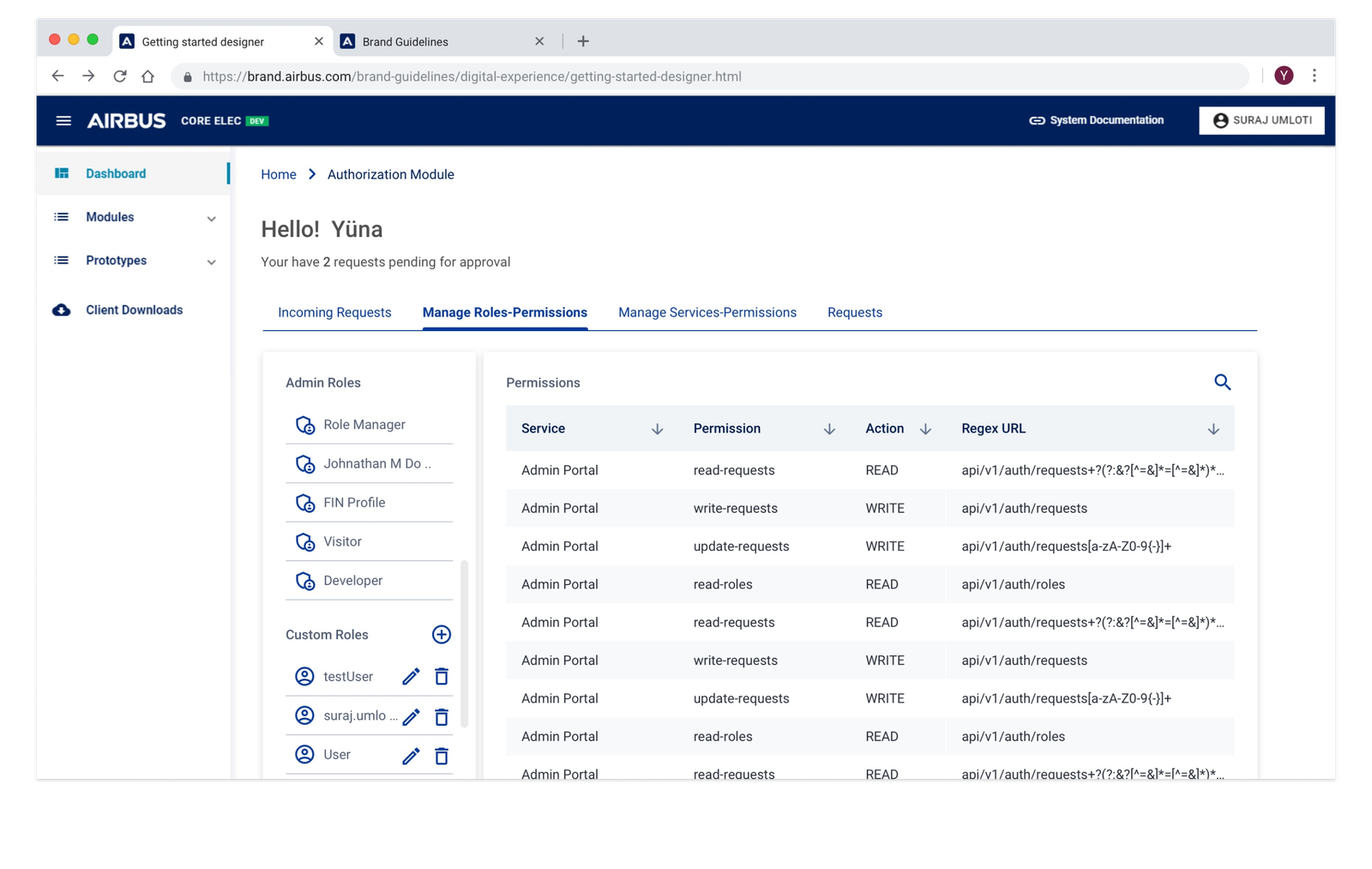Reload the browser page
The width and height of the screenshot is (1372, 869).
tap(120, 76)
